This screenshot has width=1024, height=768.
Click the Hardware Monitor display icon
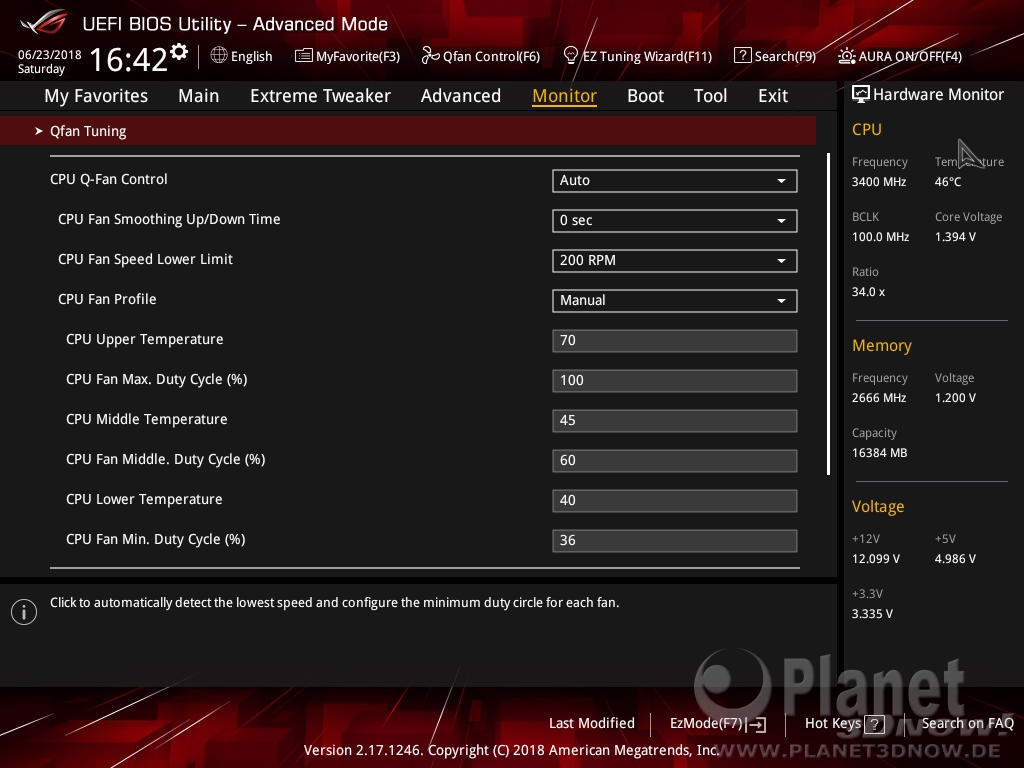[861, 94]
